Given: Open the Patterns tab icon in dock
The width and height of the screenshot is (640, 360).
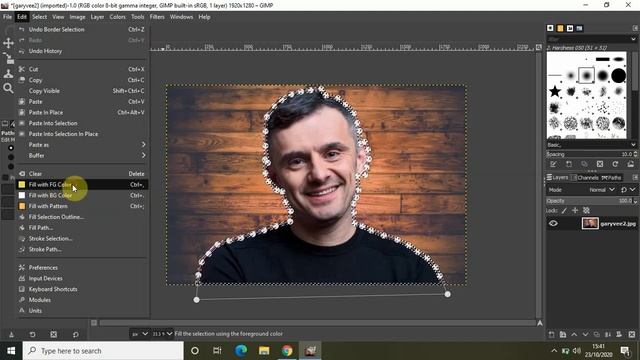Looking at the screenshot, I should [x=560, y=28].
